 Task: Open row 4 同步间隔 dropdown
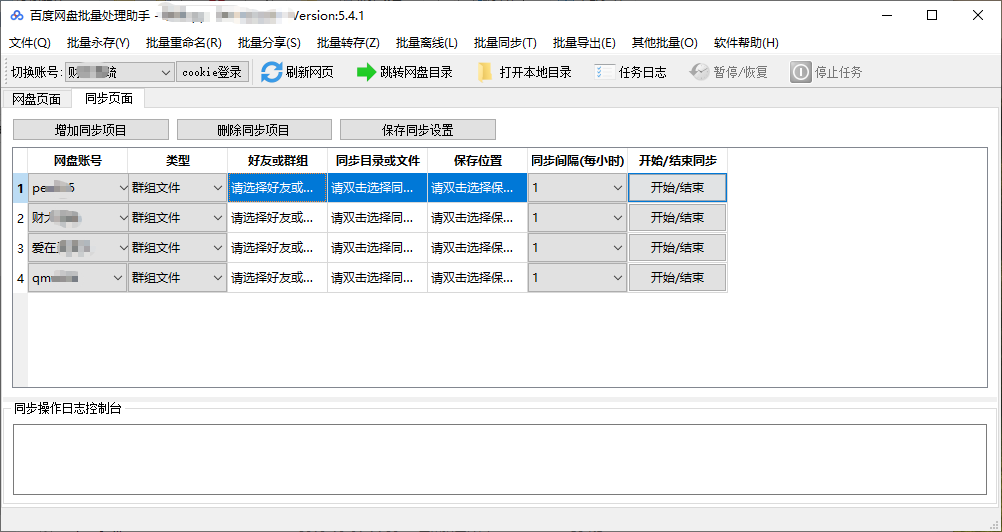[578, 278]
